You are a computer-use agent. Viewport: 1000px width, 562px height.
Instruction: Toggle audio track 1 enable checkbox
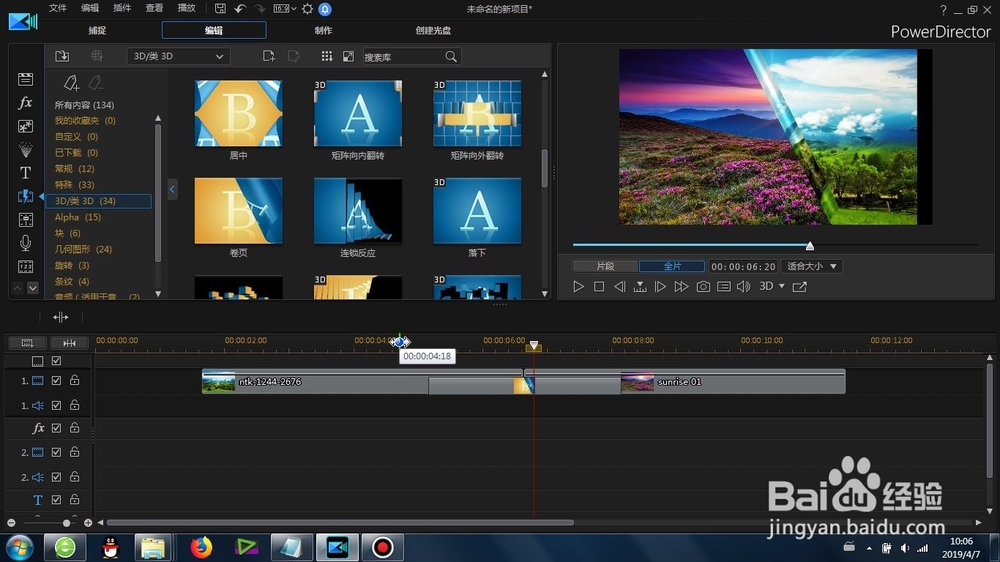coord(56,405)
